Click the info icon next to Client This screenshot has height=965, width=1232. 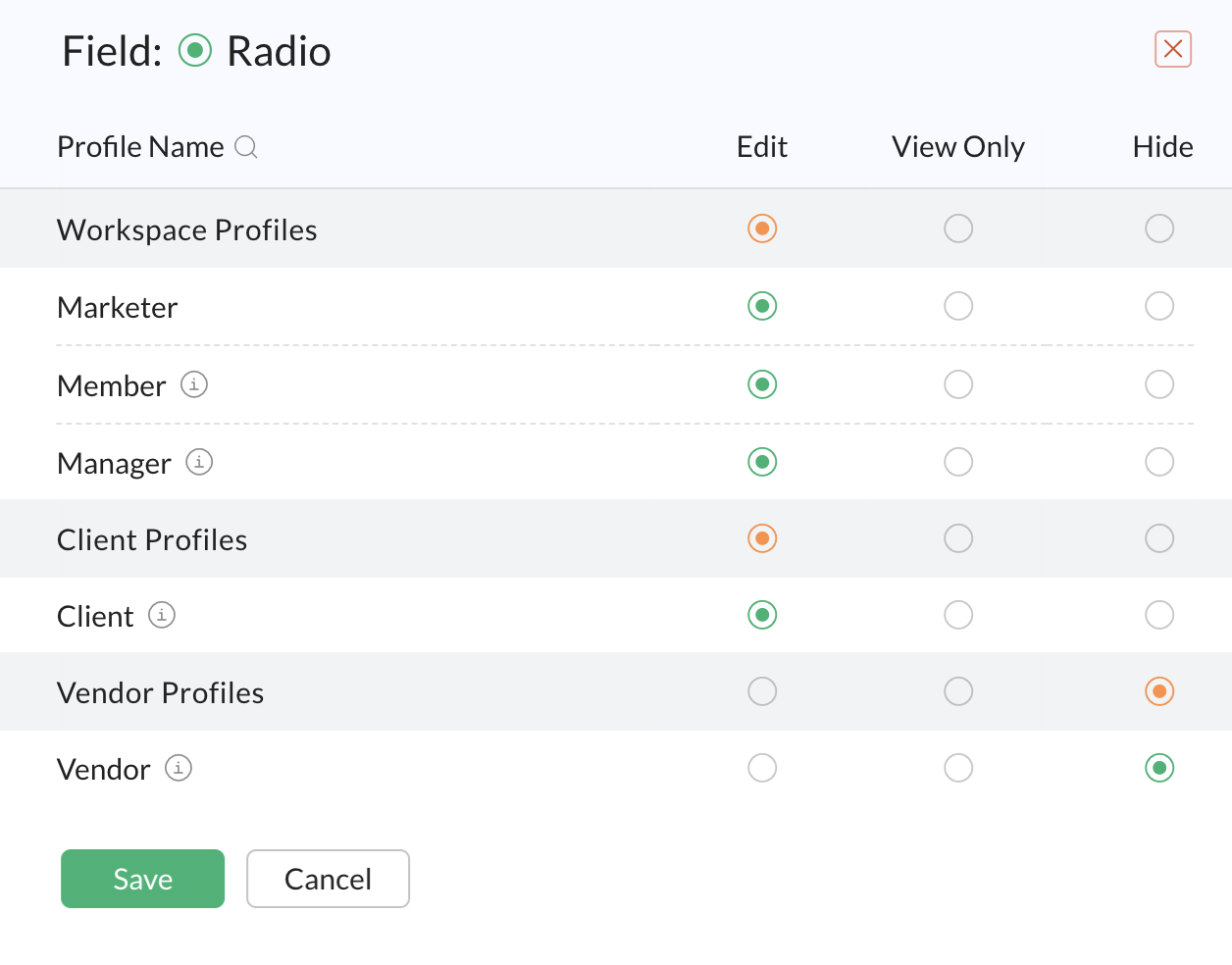(x=162, y=615)
